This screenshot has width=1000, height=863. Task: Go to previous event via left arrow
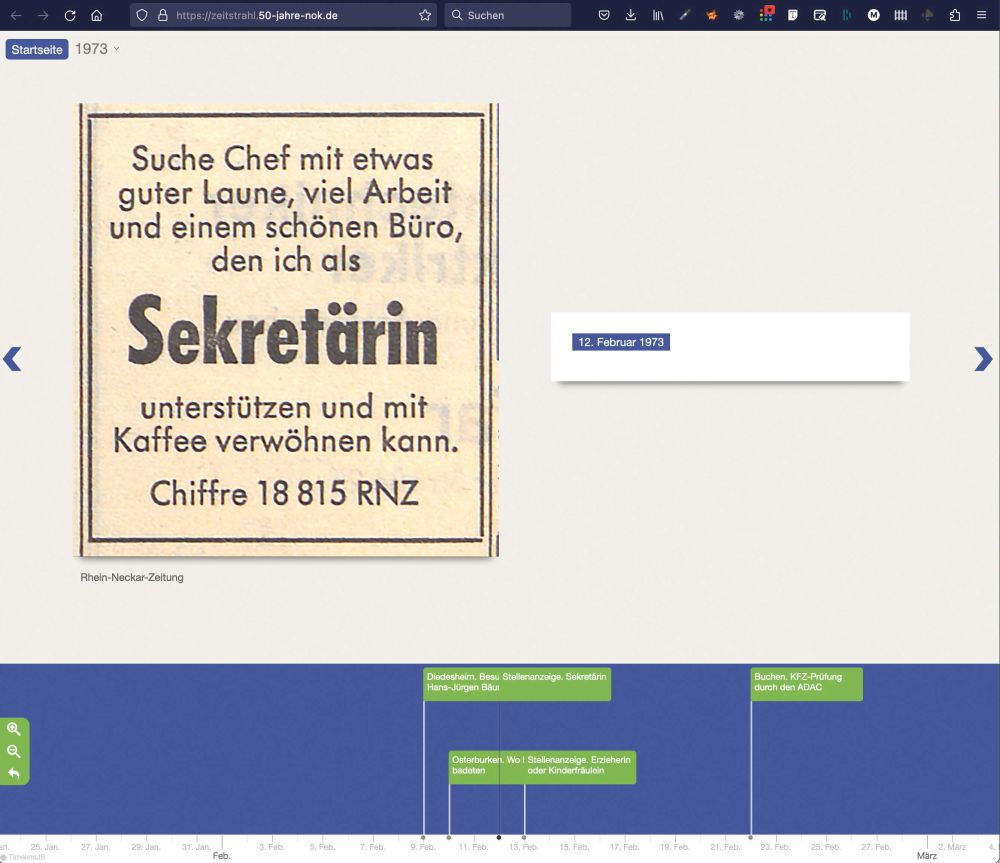(x=13, y=359)
